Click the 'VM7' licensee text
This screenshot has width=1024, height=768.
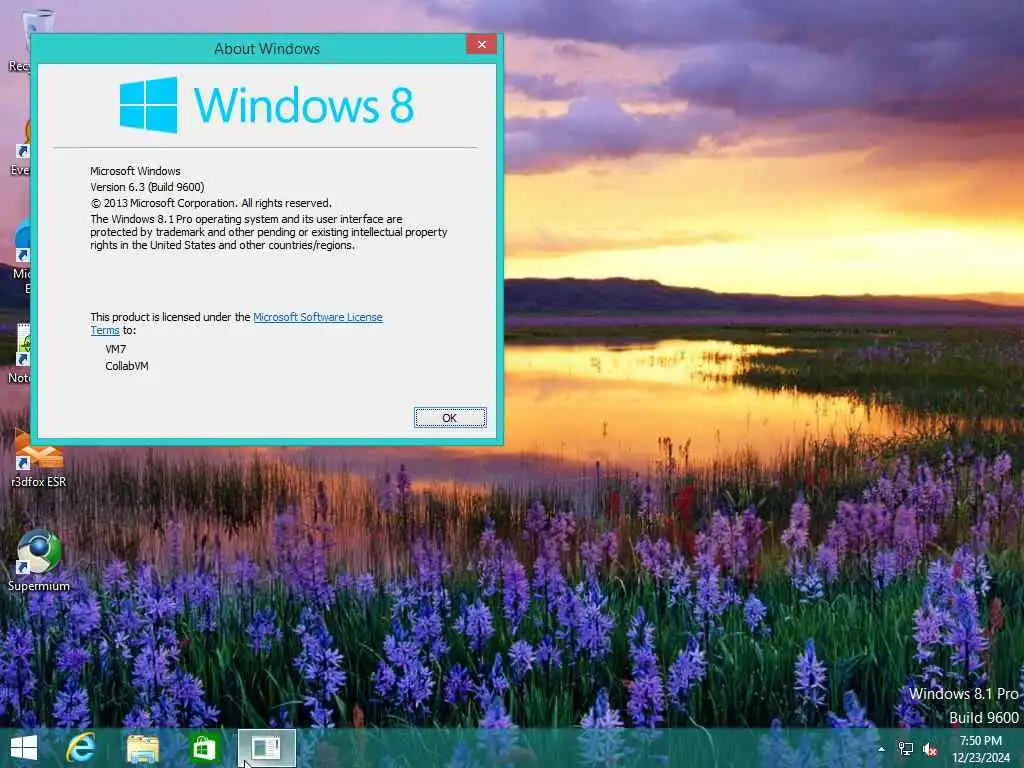click(x=116, y=349)
